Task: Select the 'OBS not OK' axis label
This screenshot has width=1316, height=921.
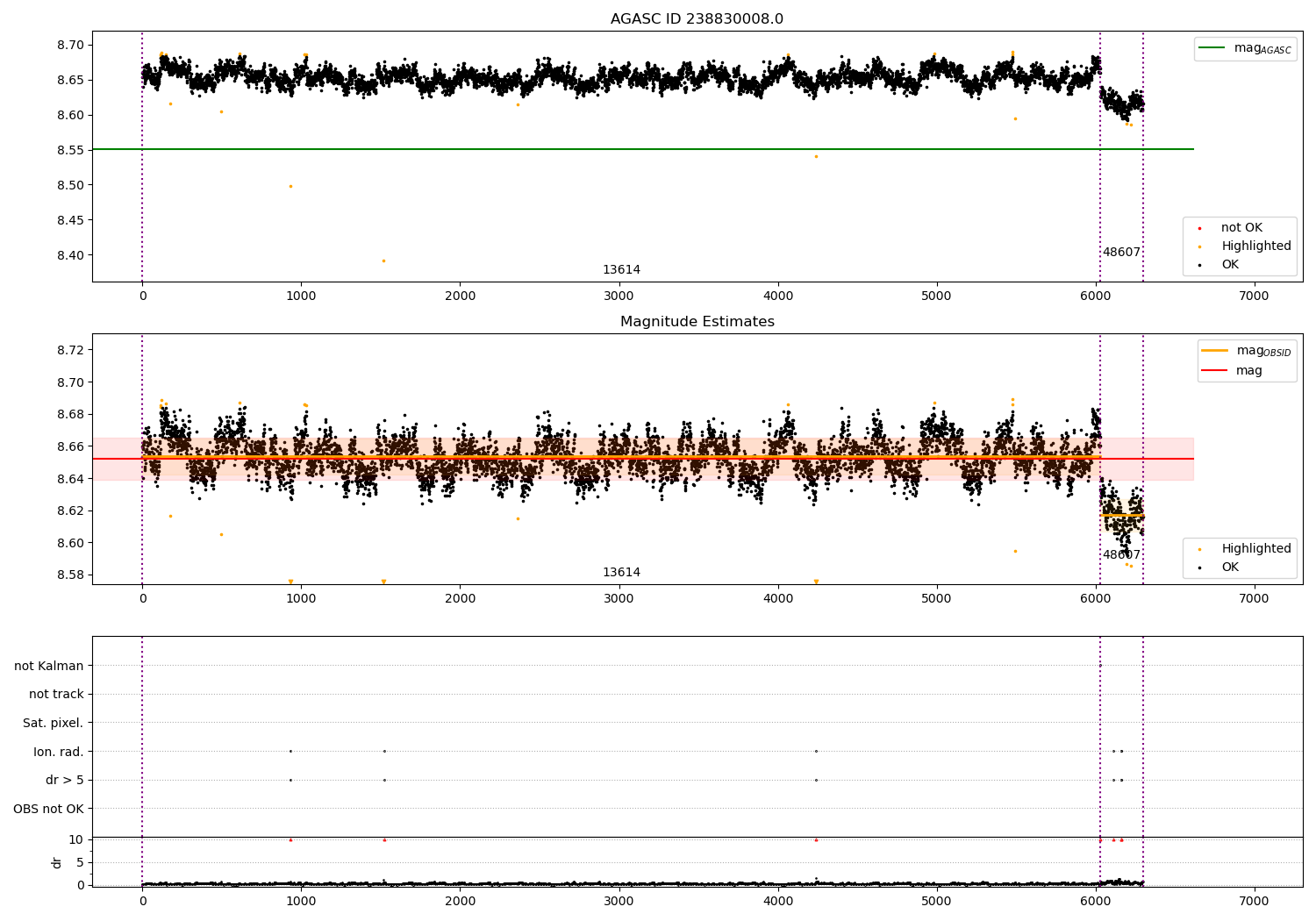Action: click(49, 809)
